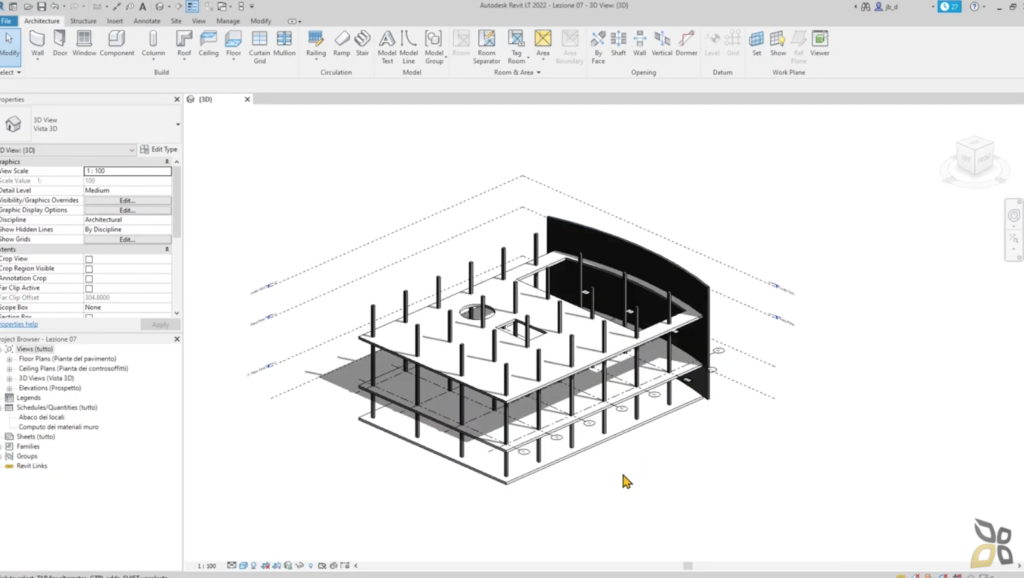Expand Floor Plans (Piante del pavimento) node
This screenshot has width=1024, height=578.
pos(9,359)
